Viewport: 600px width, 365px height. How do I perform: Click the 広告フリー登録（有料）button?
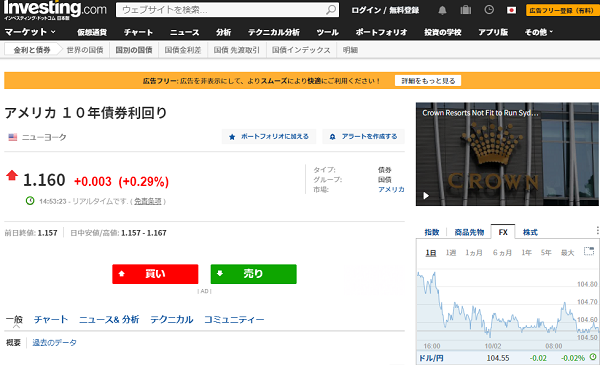561,10
